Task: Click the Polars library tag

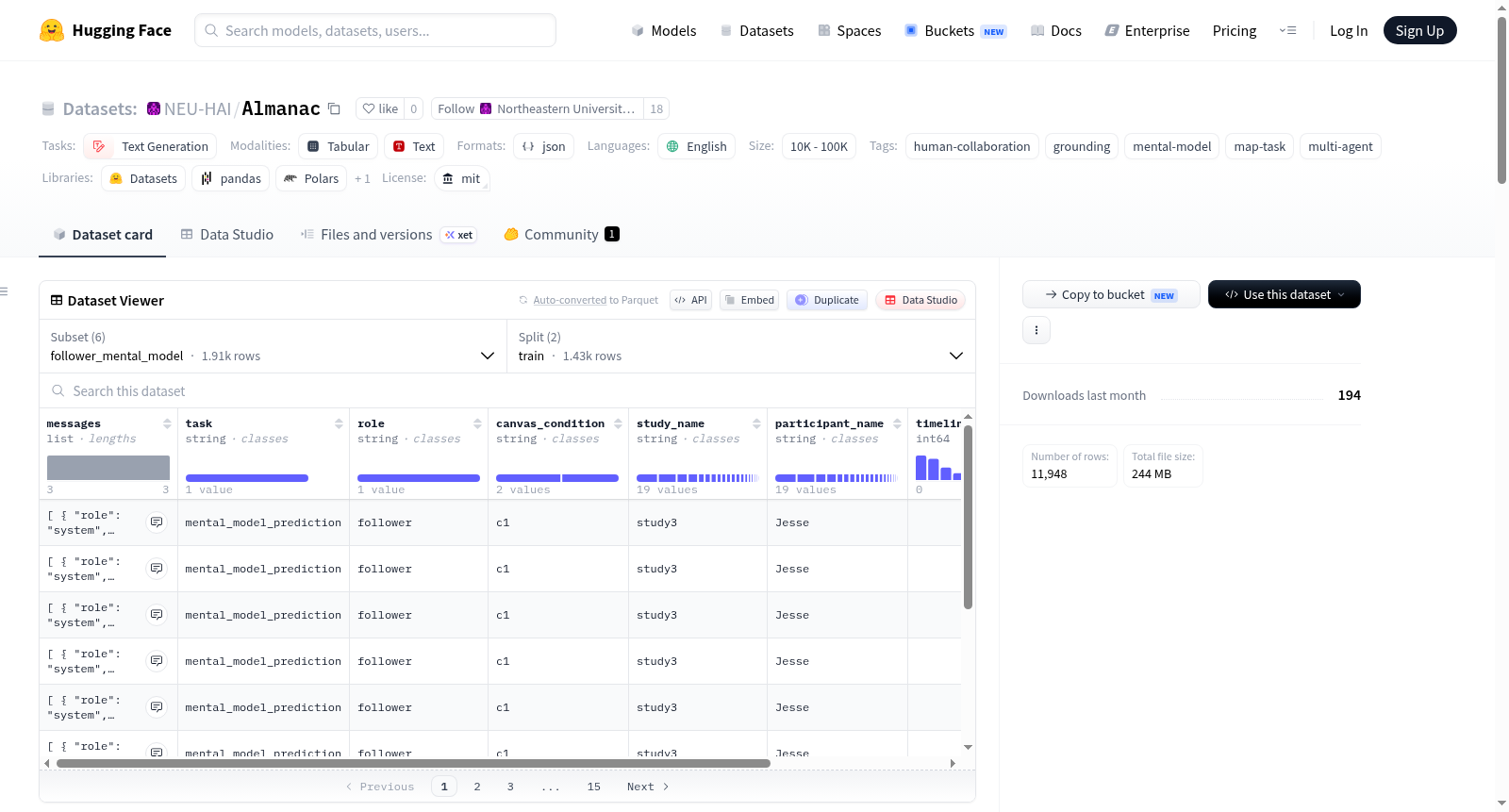Action: (311, 178)
